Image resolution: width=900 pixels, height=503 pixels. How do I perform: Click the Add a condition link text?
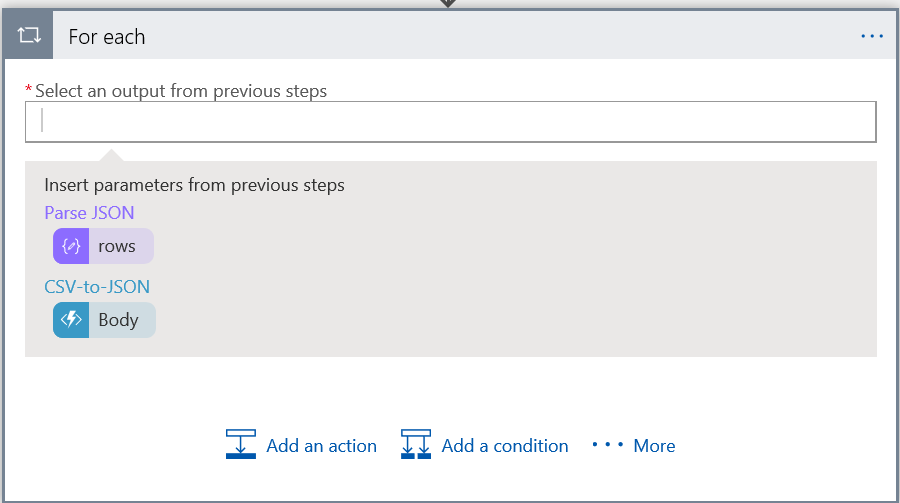point(505,446)
